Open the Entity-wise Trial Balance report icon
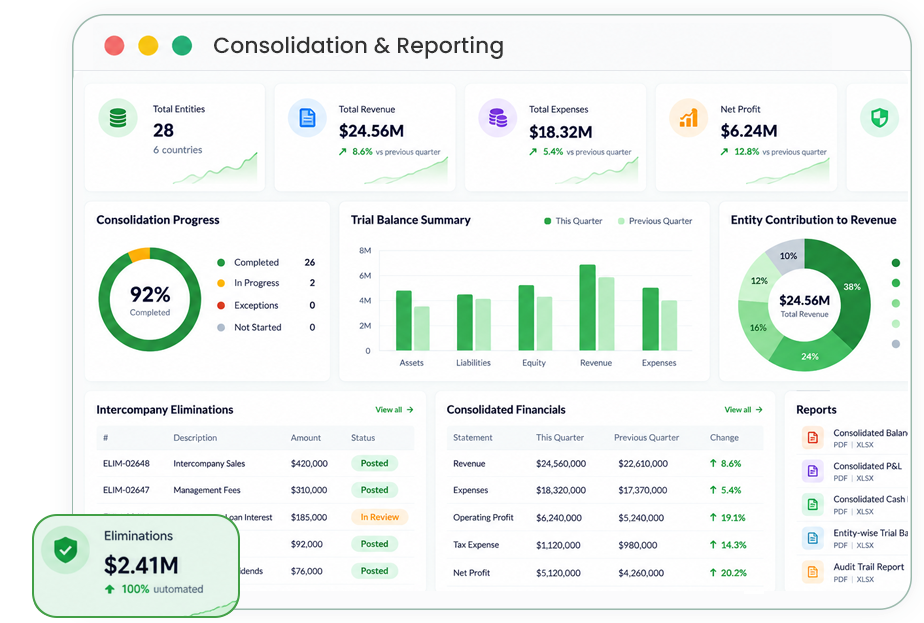924x623 pixels. pyautogui.click(x=813, y=538)
